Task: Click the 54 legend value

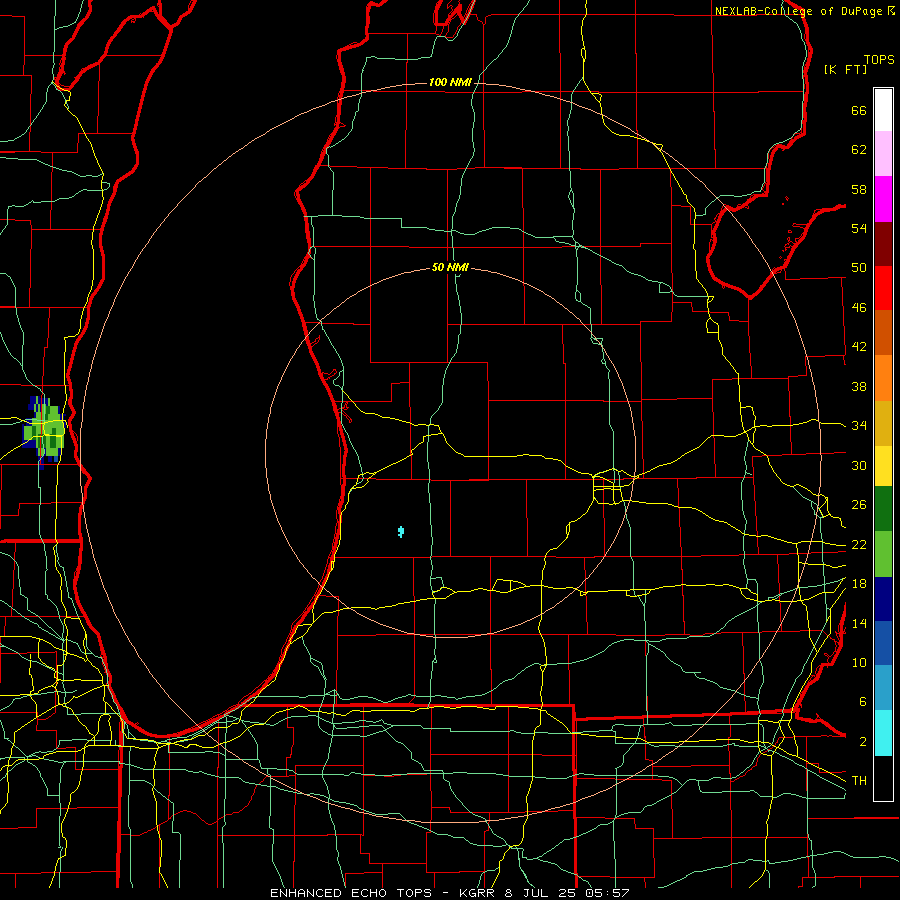Action: point(859,228)
